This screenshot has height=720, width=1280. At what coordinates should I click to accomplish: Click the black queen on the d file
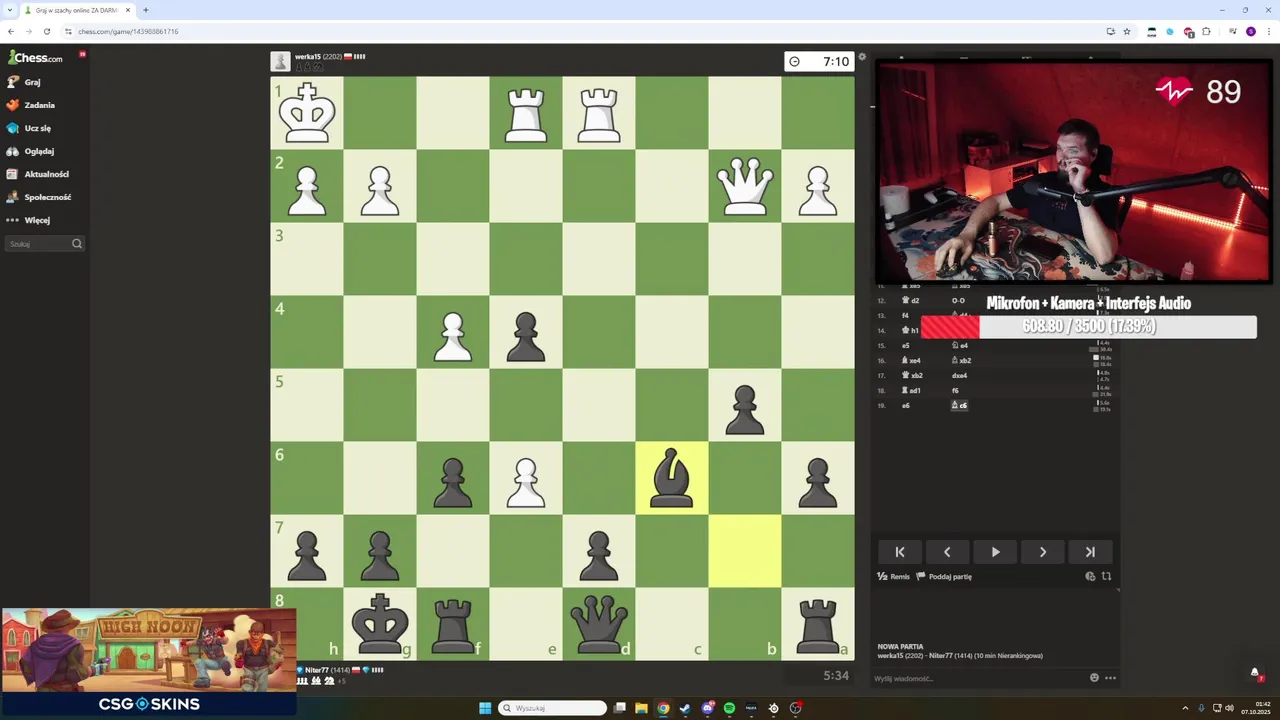pos(599,624)
